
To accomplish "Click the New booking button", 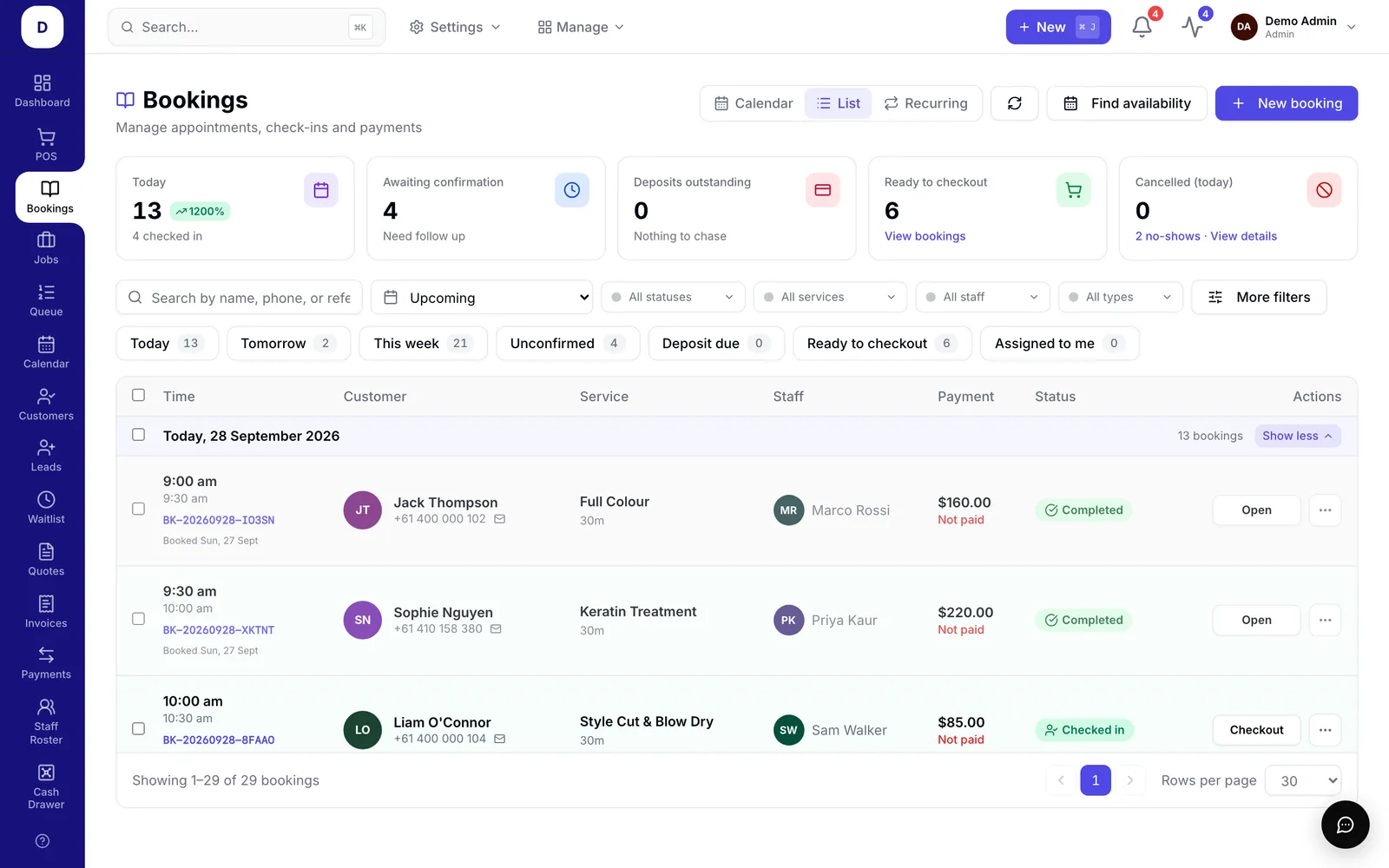I will tap(1286, 103).
